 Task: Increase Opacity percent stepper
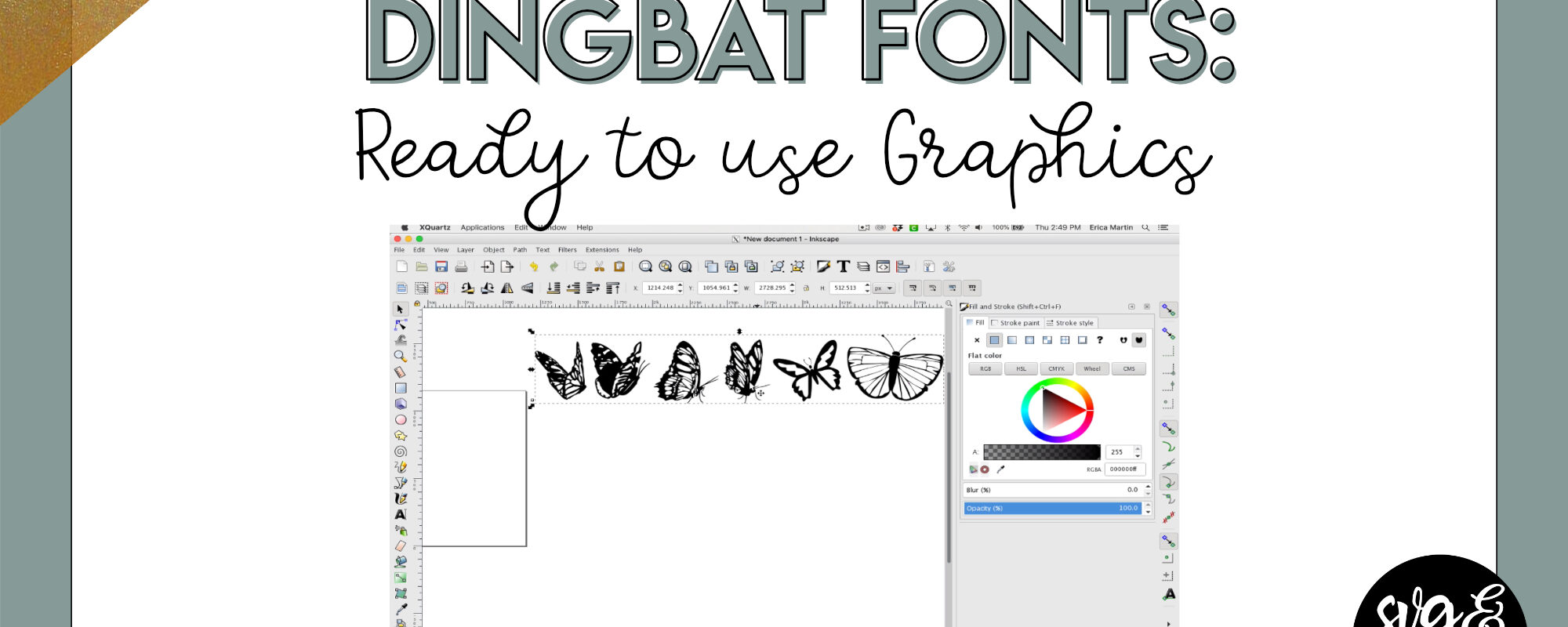[1148, 506]
